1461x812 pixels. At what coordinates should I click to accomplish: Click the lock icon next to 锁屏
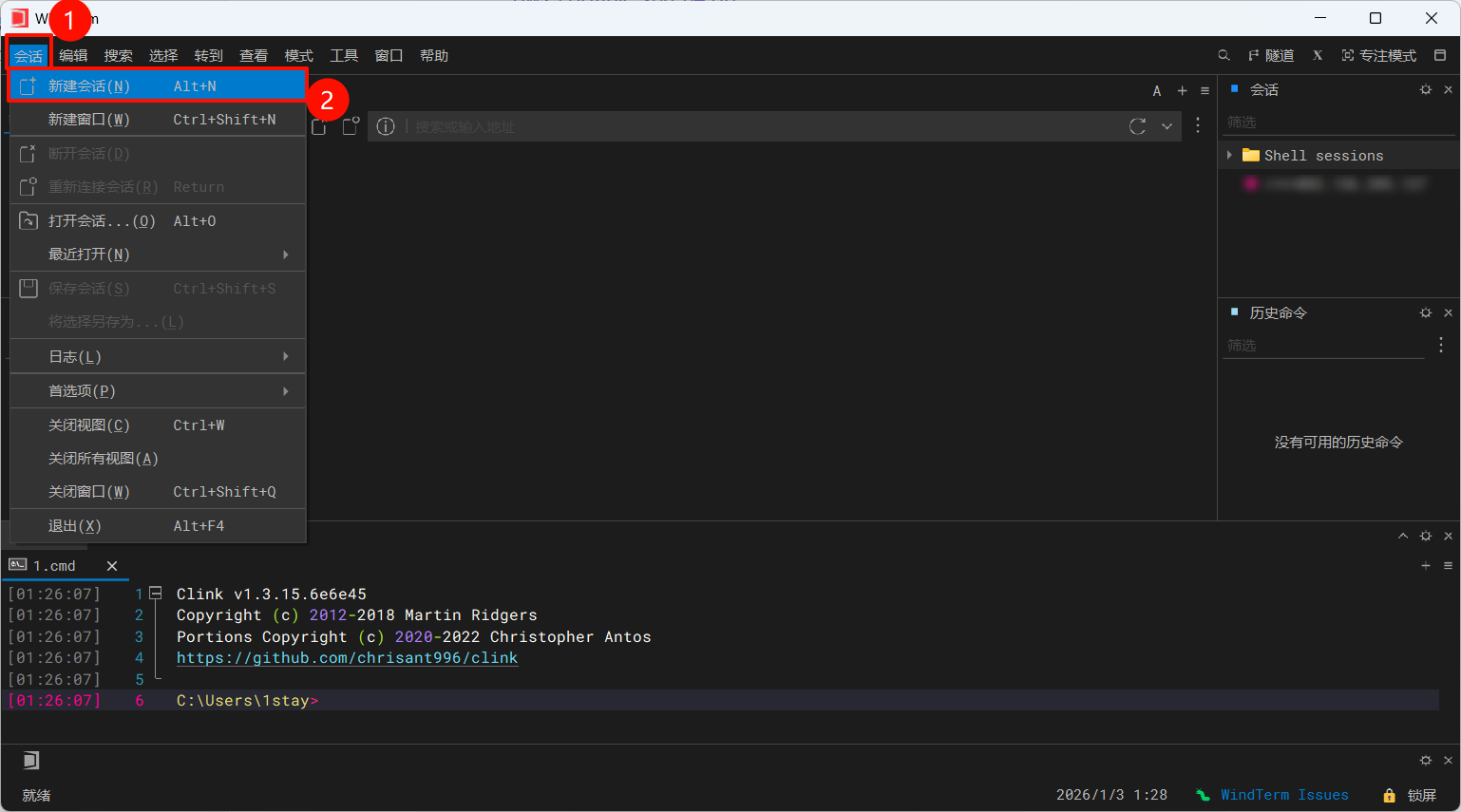pos(1389,795)
